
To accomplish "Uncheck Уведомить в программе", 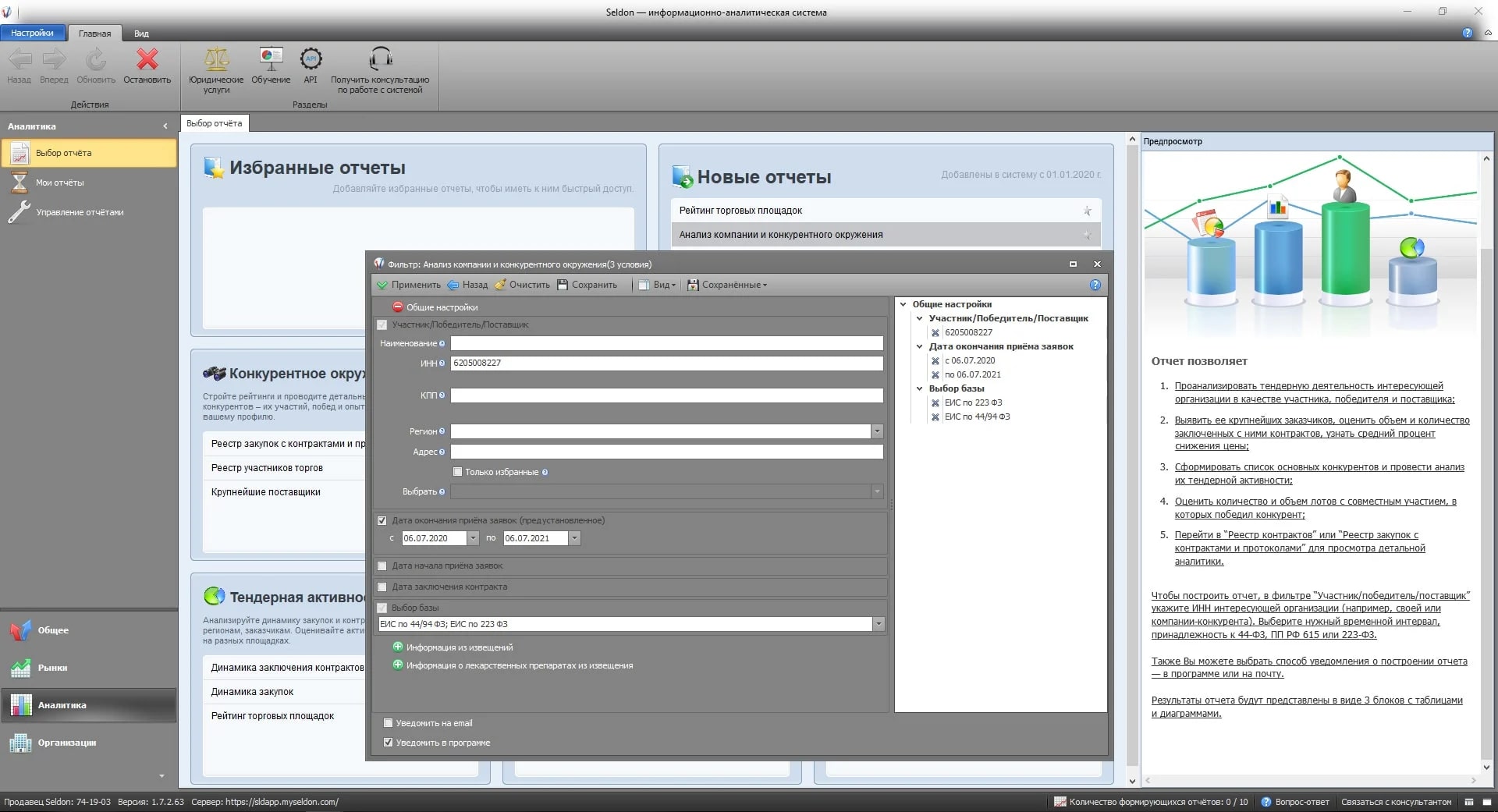I will click(x=388, y=743).
